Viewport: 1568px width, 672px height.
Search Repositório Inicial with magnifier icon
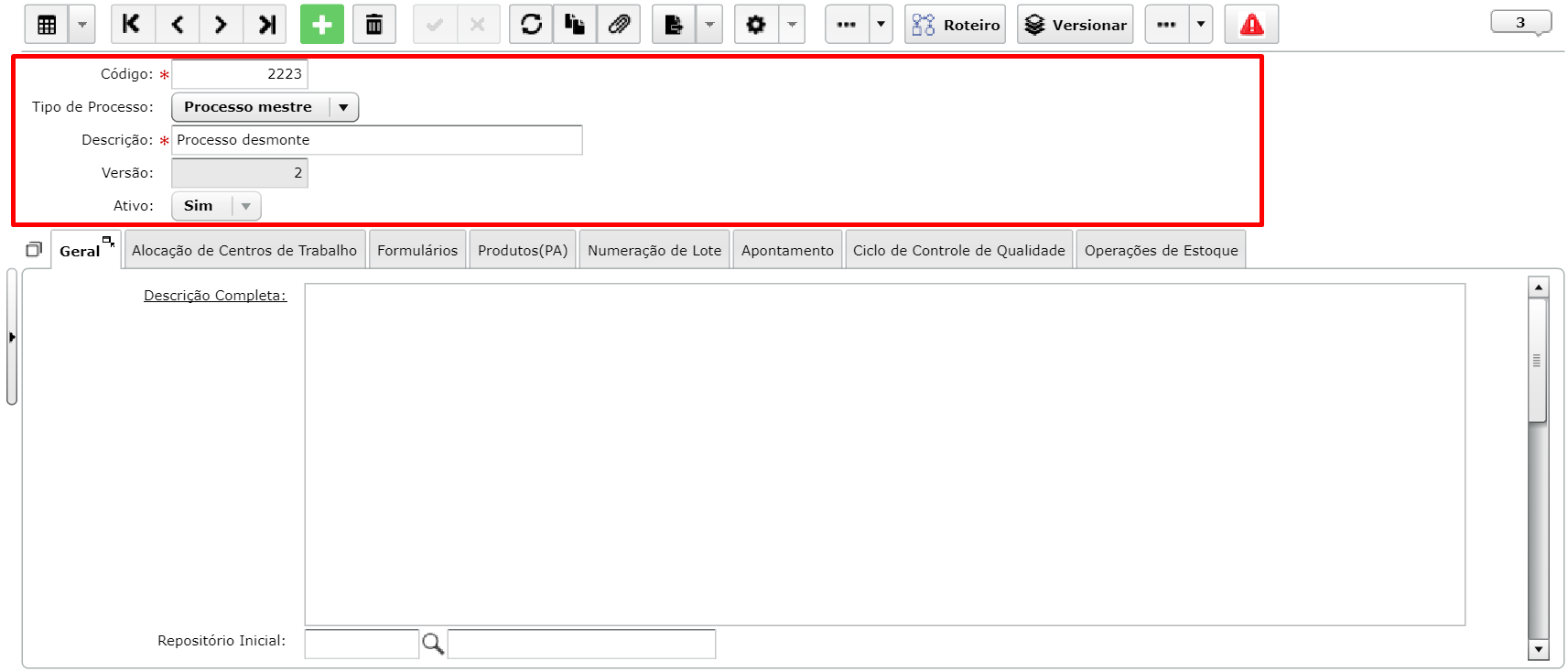tap(433, 644)
